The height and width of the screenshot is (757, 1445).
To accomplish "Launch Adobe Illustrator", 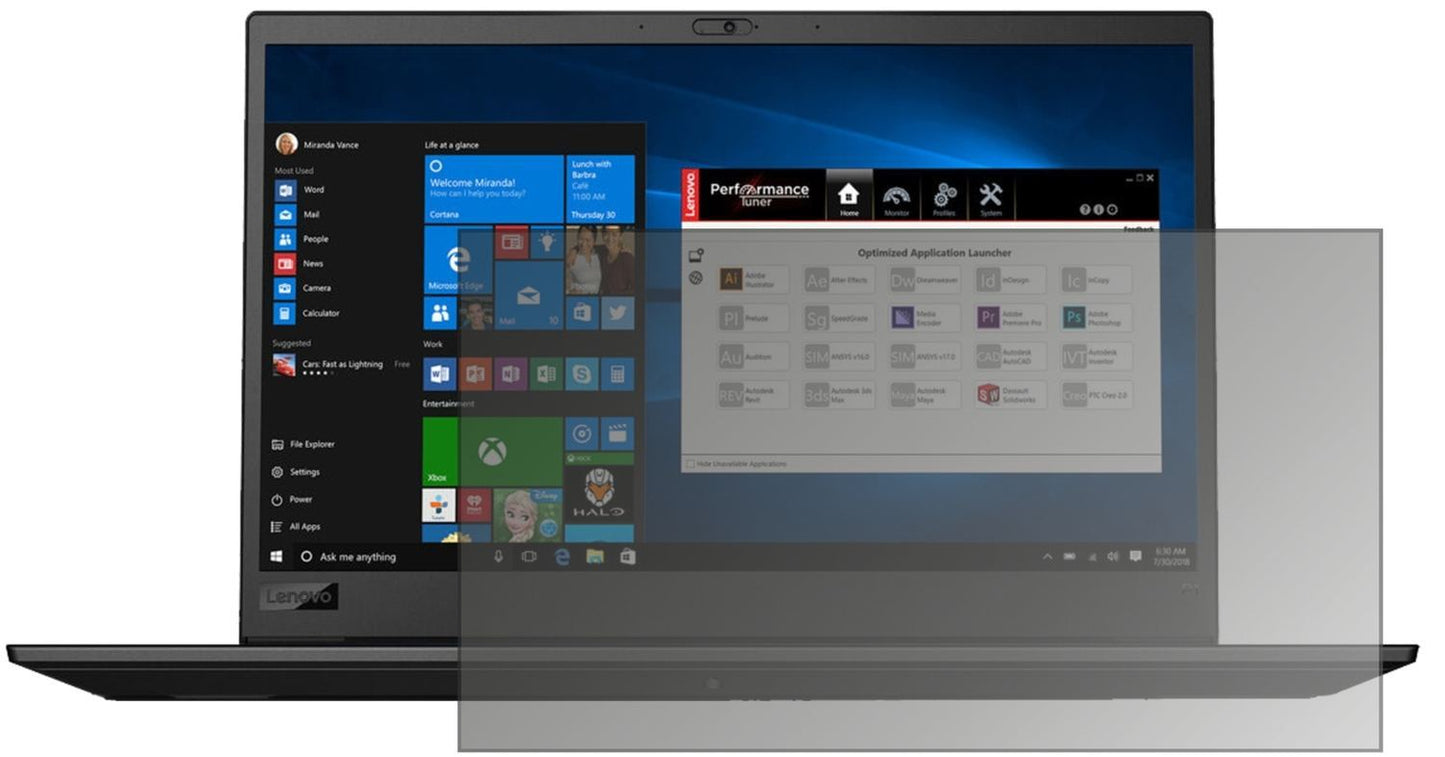I will [x=754, y=280].
